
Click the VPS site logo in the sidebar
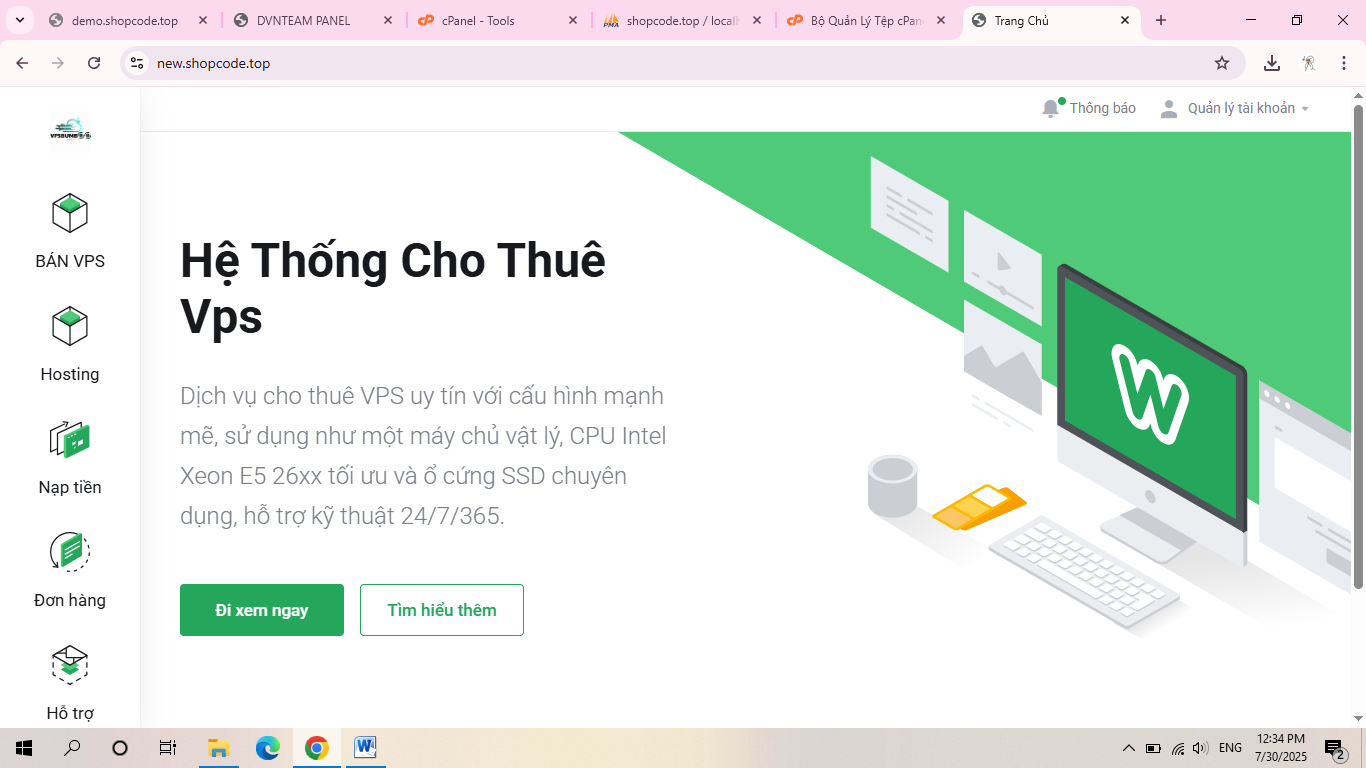pyautogui.click(x=70, y=129)
